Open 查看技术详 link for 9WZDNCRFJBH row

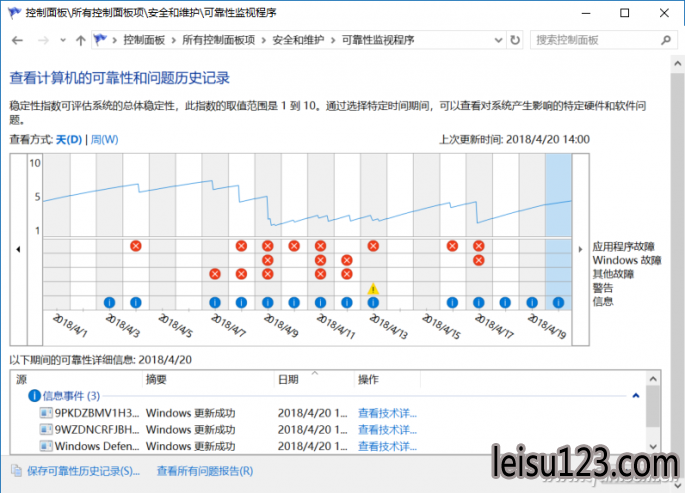coord(387,430)
